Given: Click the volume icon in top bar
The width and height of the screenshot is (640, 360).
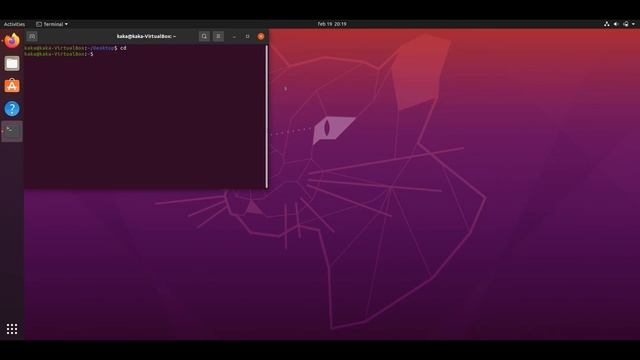Looking at the screenshot, I should tap(616, 24).
